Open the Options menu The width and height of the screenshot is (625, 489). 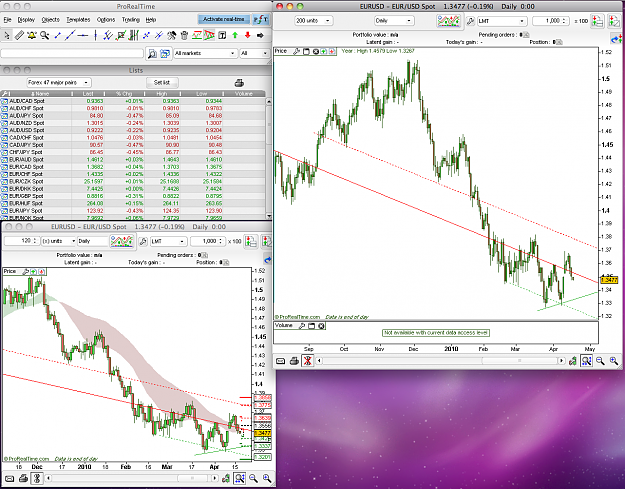click(x=106, y=20)
